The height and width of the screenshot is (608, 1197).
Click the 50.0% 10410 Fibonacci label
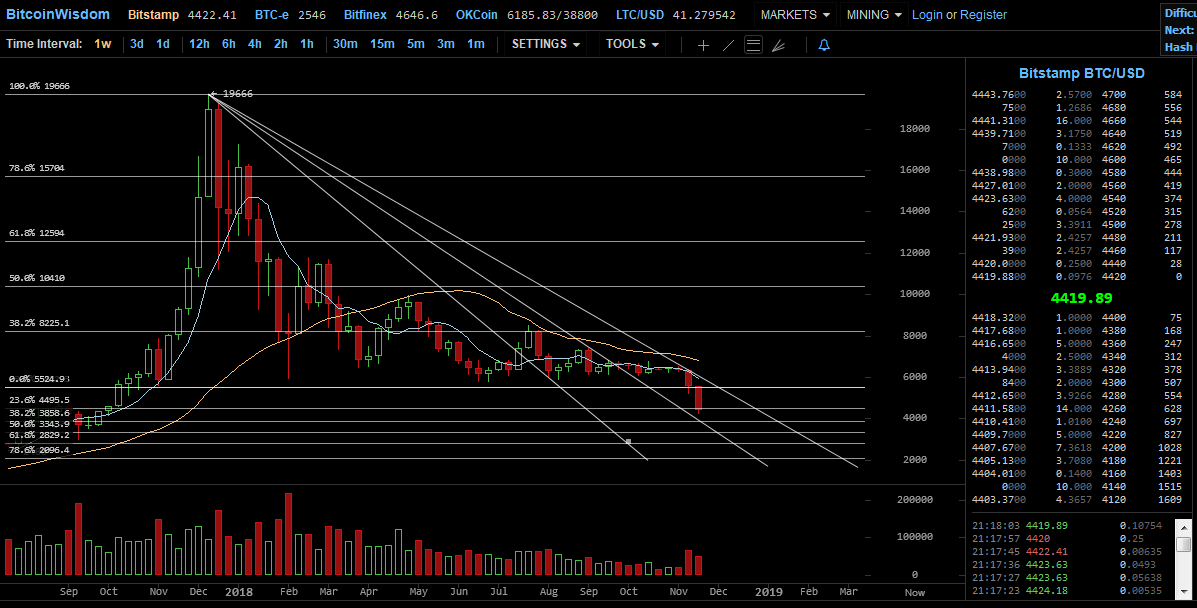tap(37, 278)
